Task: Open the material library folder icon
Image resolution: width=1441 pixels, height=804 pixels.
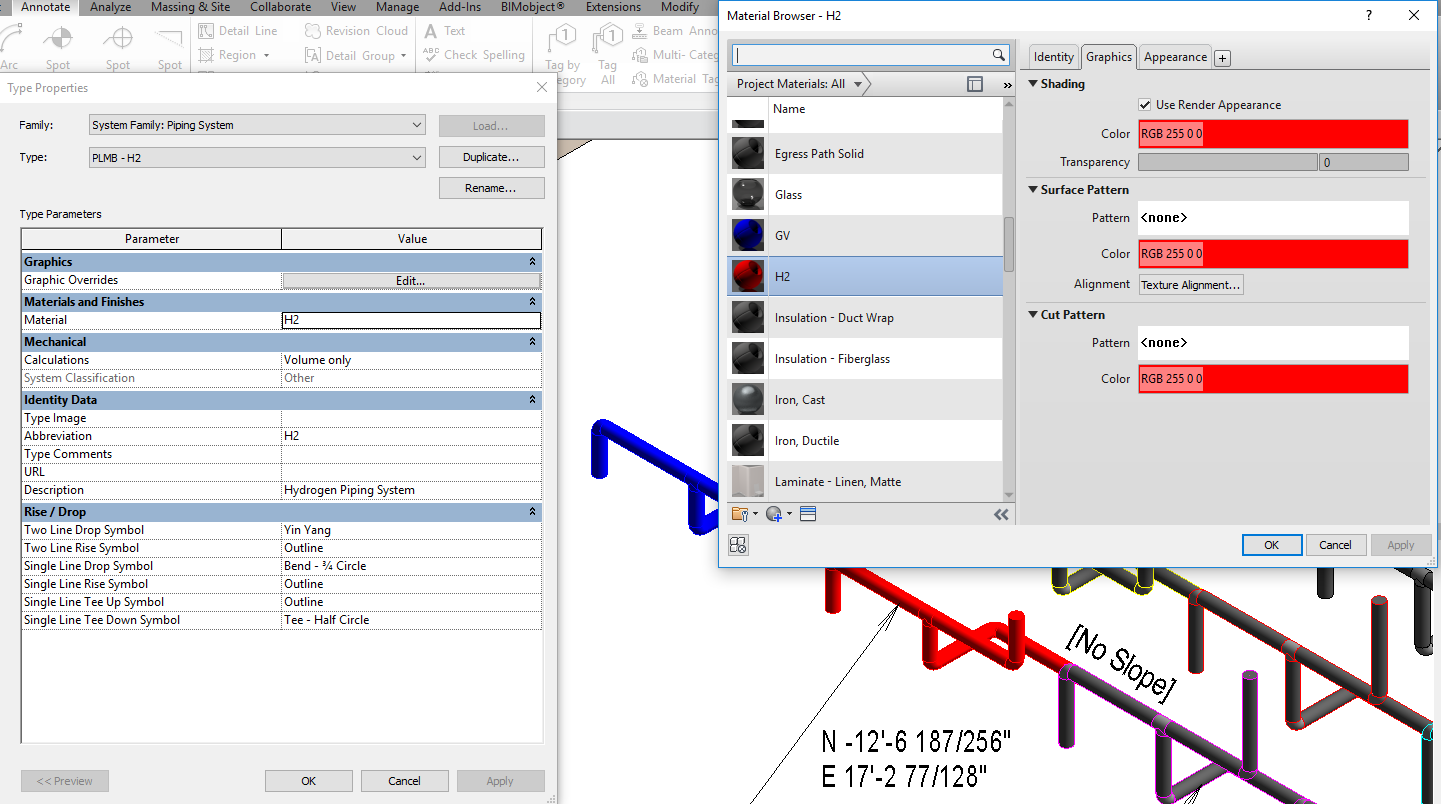Action: click(741, 513)
